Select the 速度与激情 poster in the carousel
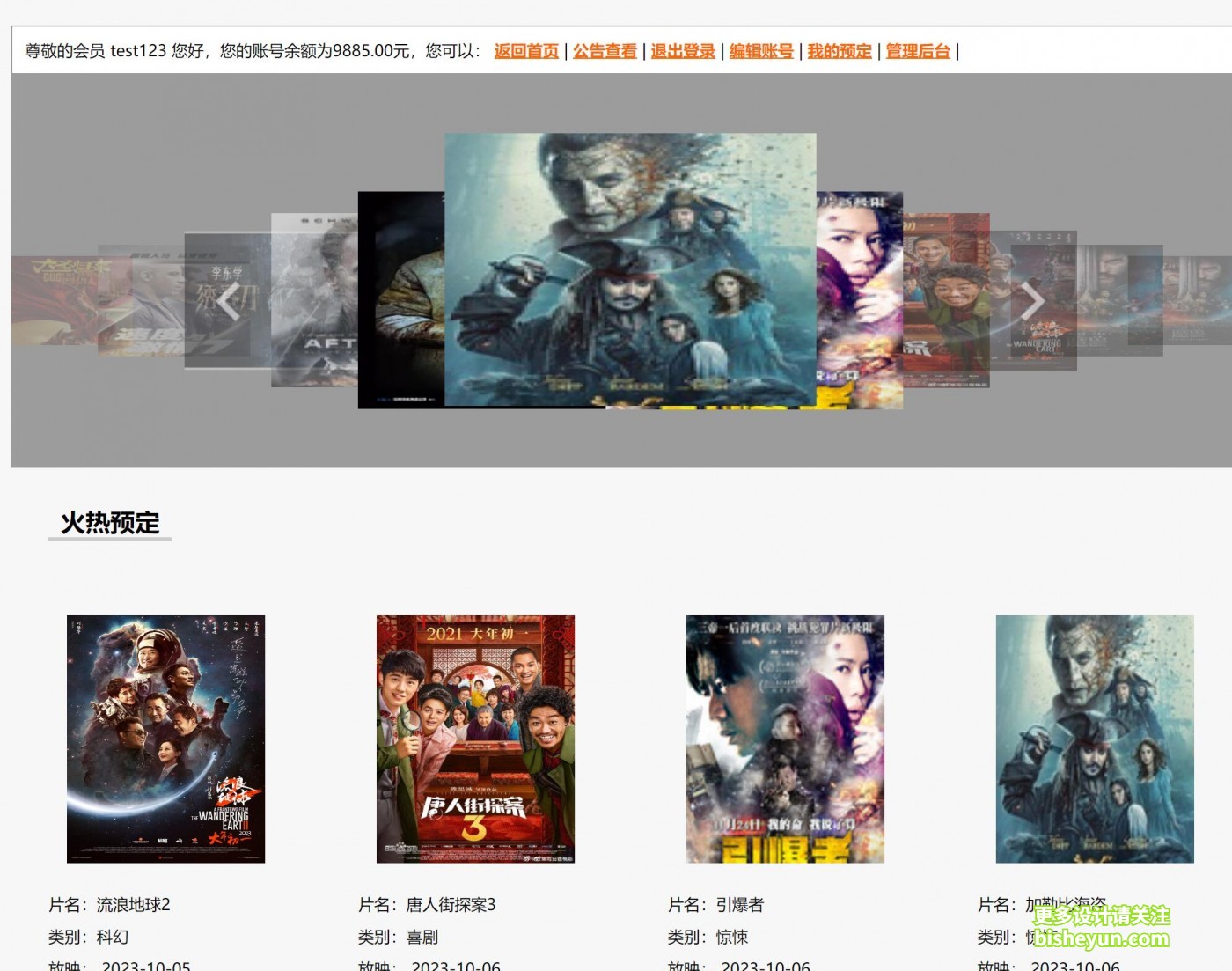Image resolution: width=1232 pixels, height=971 pixels. click(145, 304)
